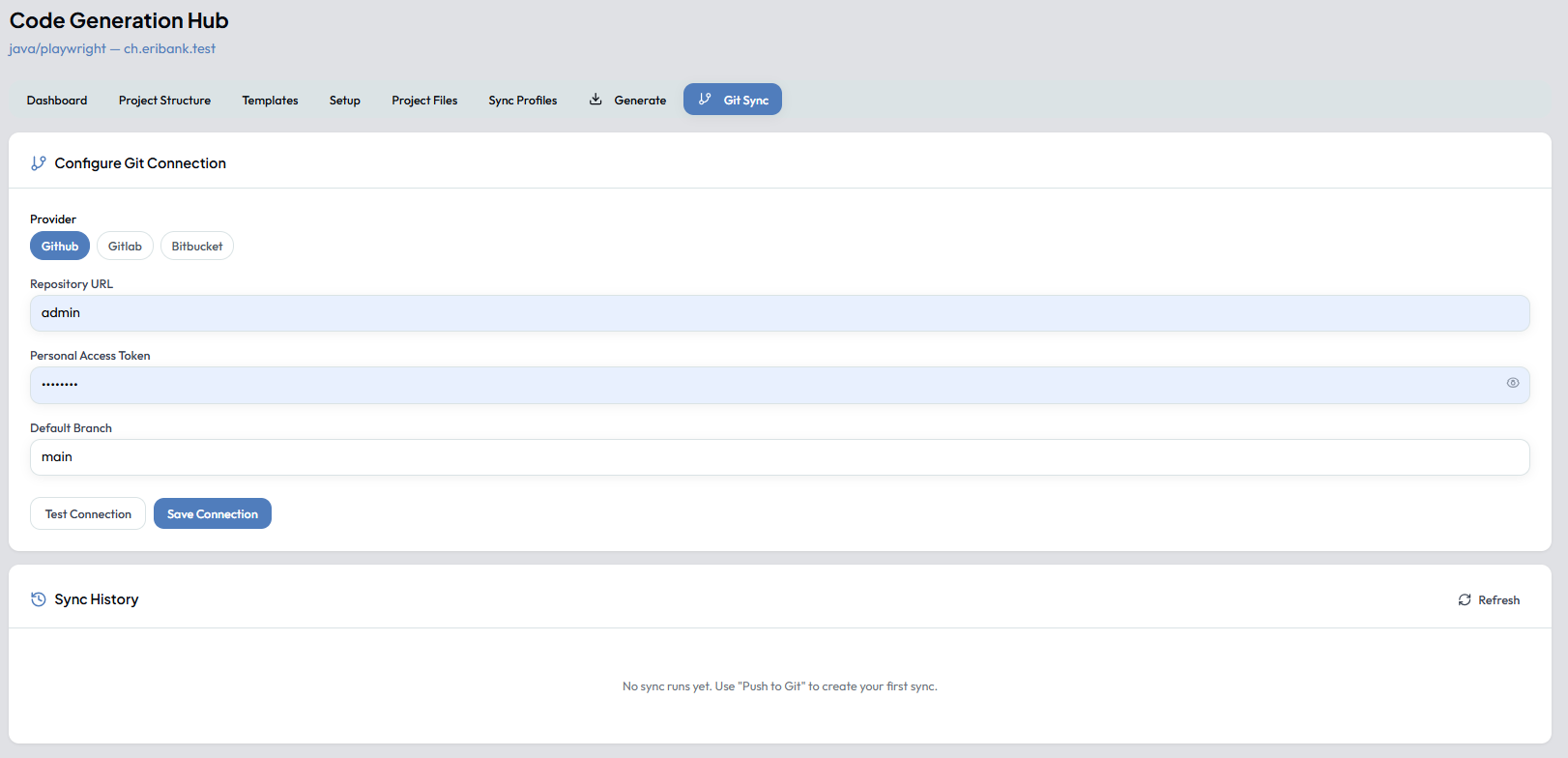This screenshot has height=758, width=1568.
Task: Switch to Project Structure tab
Action: [x=164, y=100]
